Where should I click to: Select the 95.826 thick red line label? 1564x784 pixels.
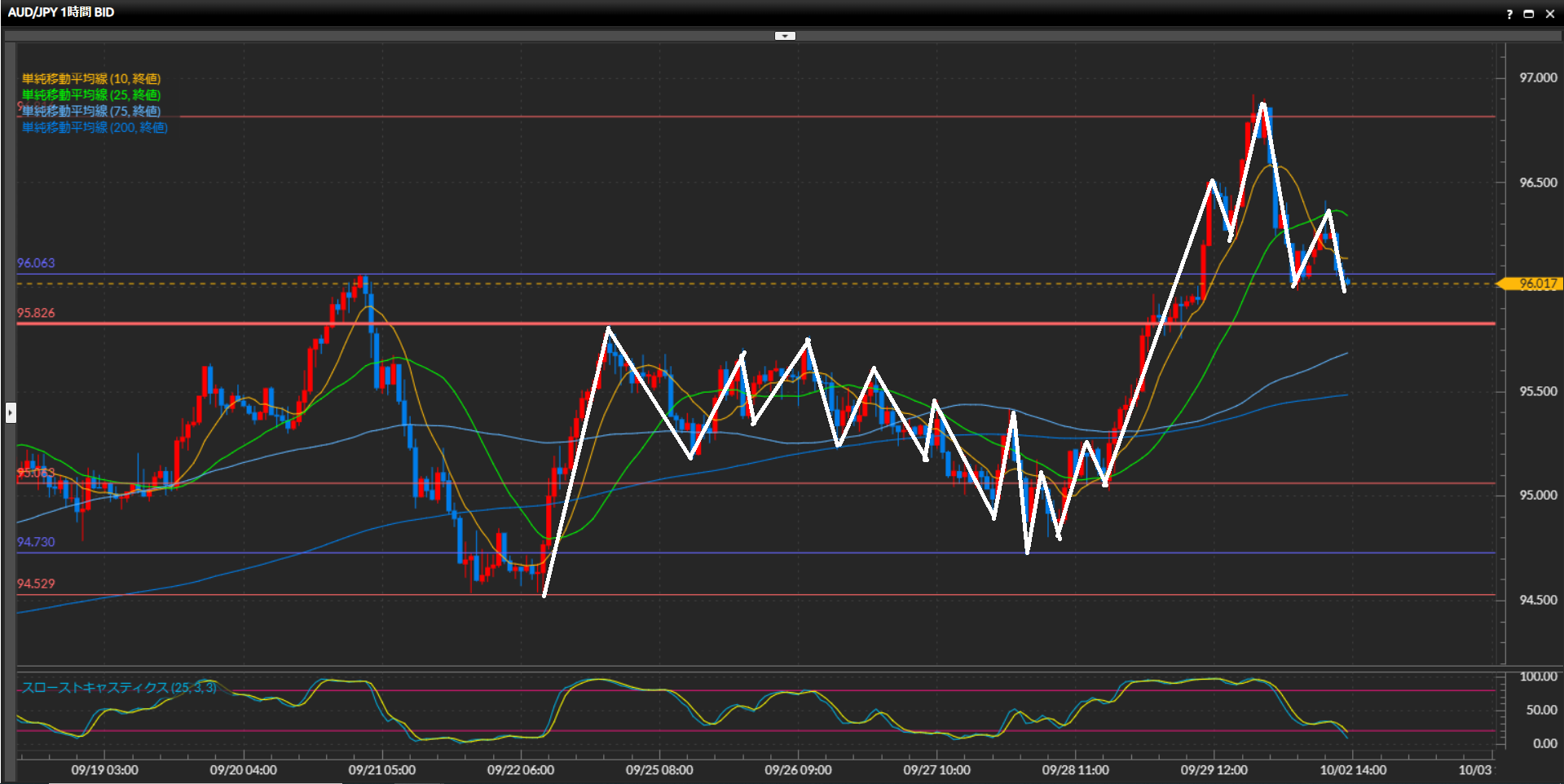click(36, 313)
